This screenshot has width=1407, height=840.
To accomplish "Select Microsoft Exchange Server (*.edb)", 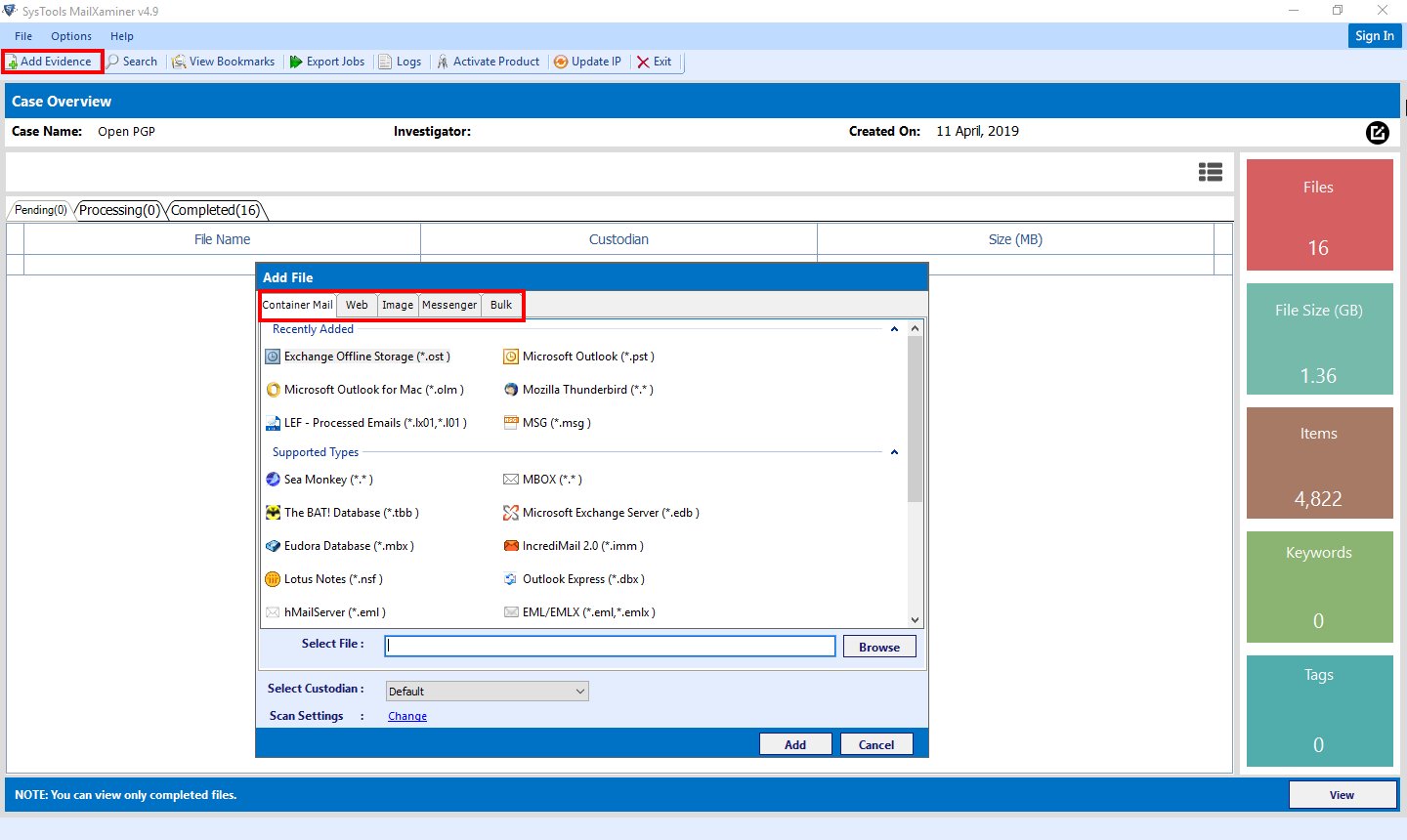I will [601, 513].
